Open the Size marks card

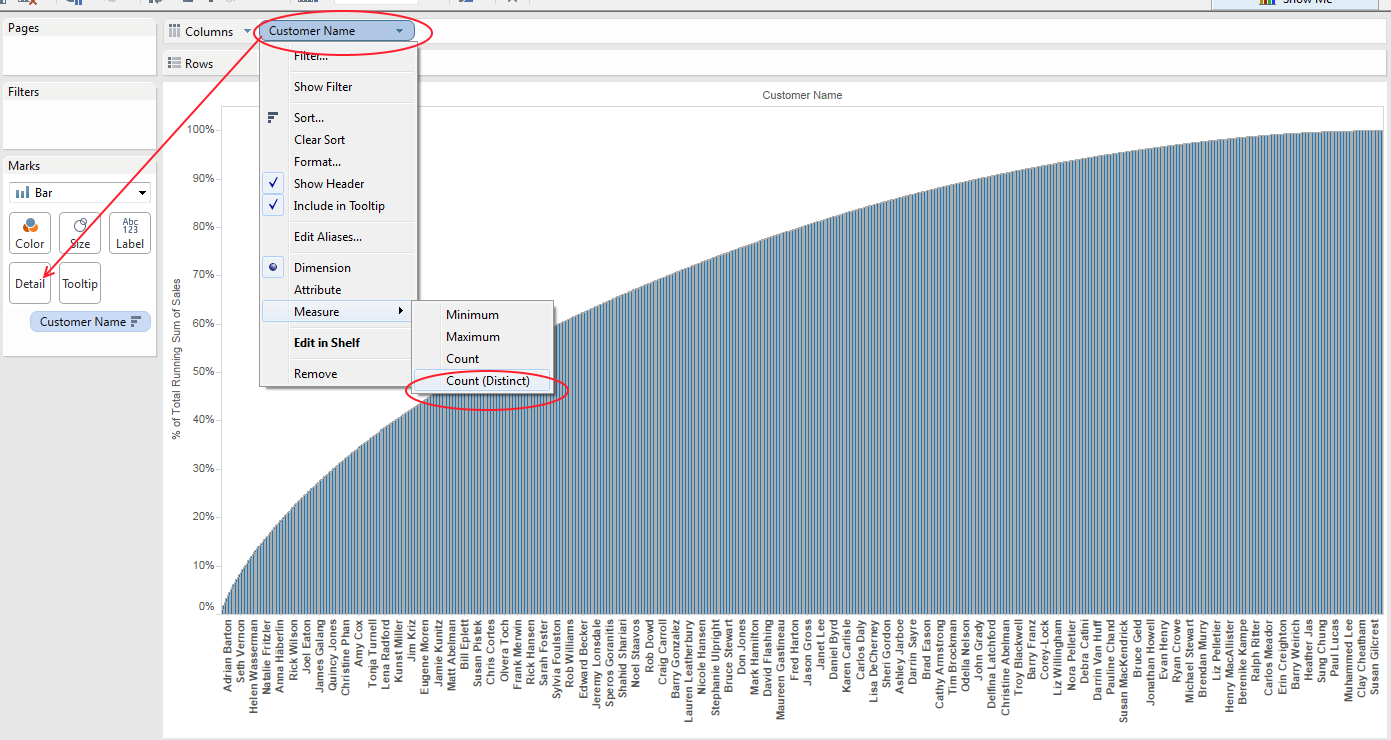pyautogui.click(x=80, y=232)
